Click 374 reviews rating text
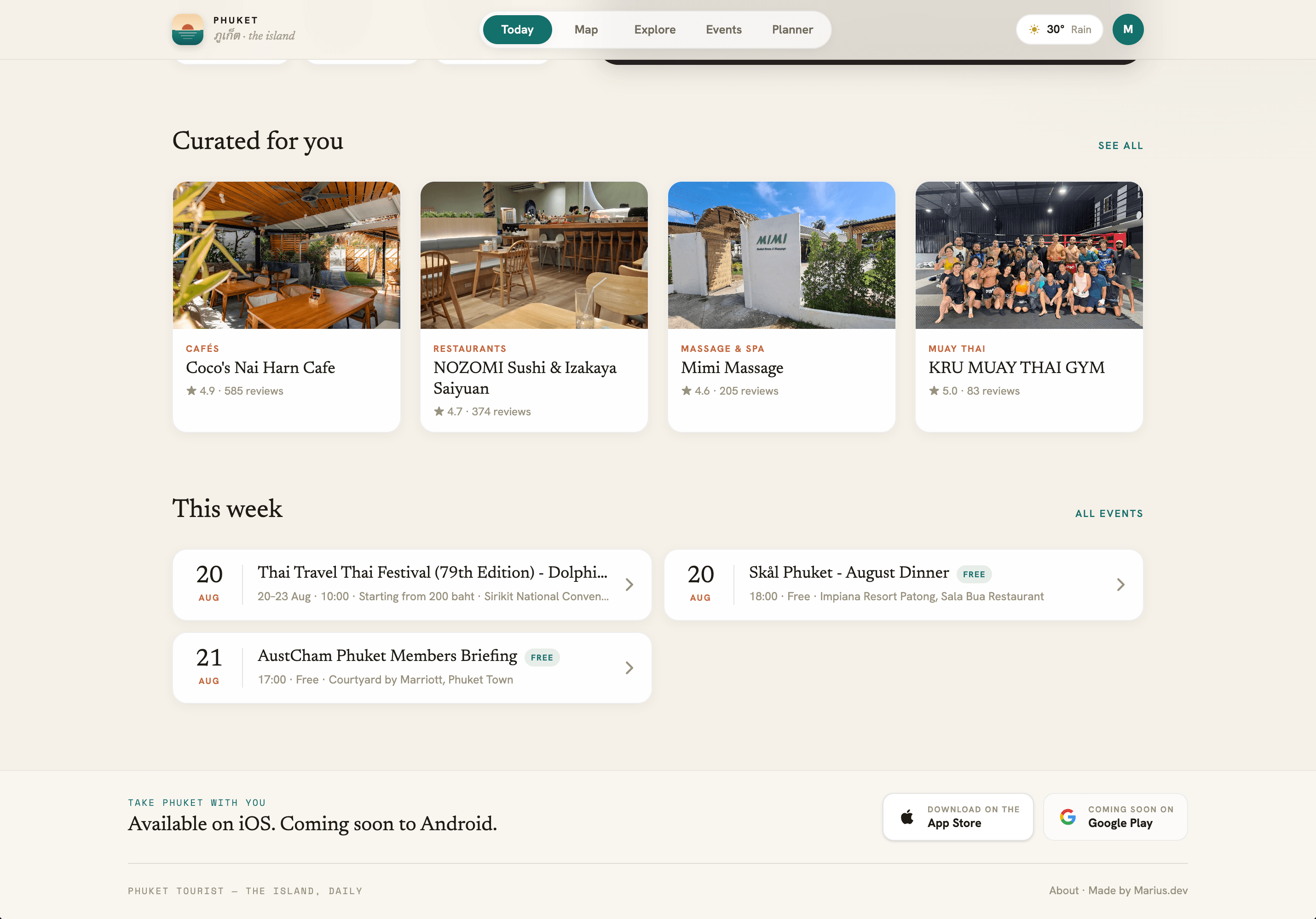This screenshot has width=1316, height=919. pyautogui.click(x=501, y=411)
